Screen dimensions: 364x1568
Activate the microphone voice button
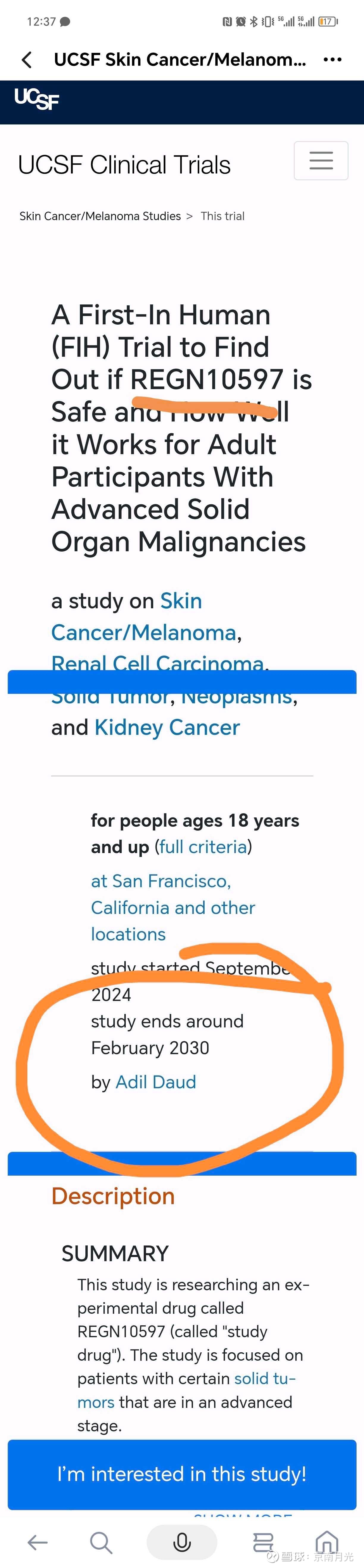(x=182, y=1542)
